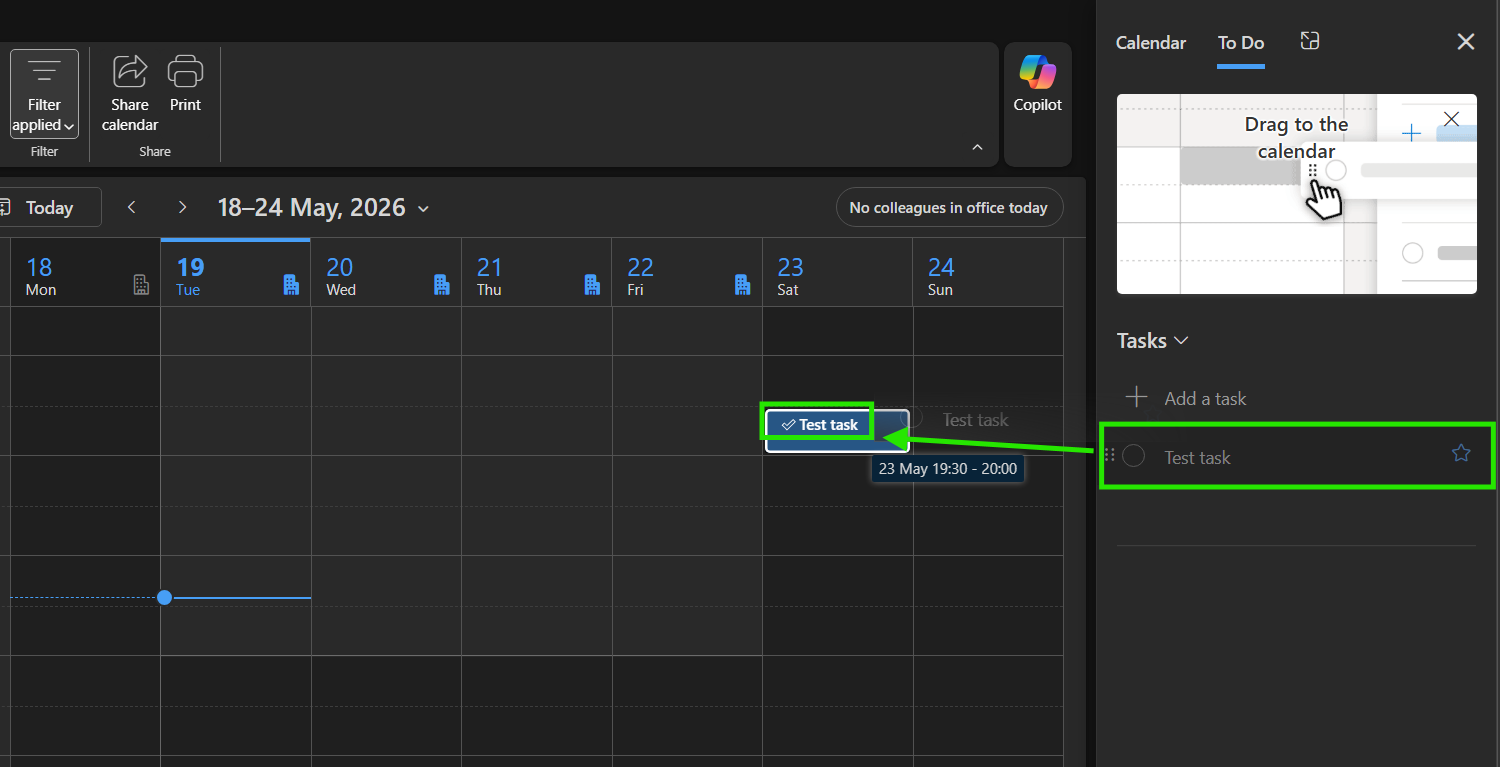Jump to Today in the calendar
This screenshot has height=767, width=1500.
(49, 207)
